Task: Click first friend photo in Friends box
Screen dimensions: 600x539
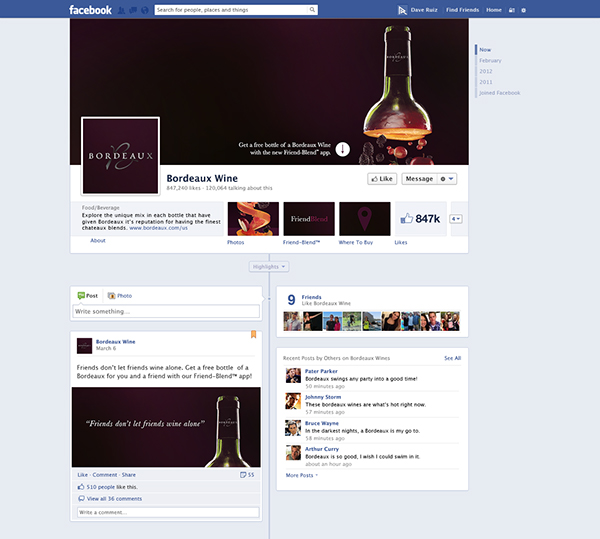Action: 293,321
